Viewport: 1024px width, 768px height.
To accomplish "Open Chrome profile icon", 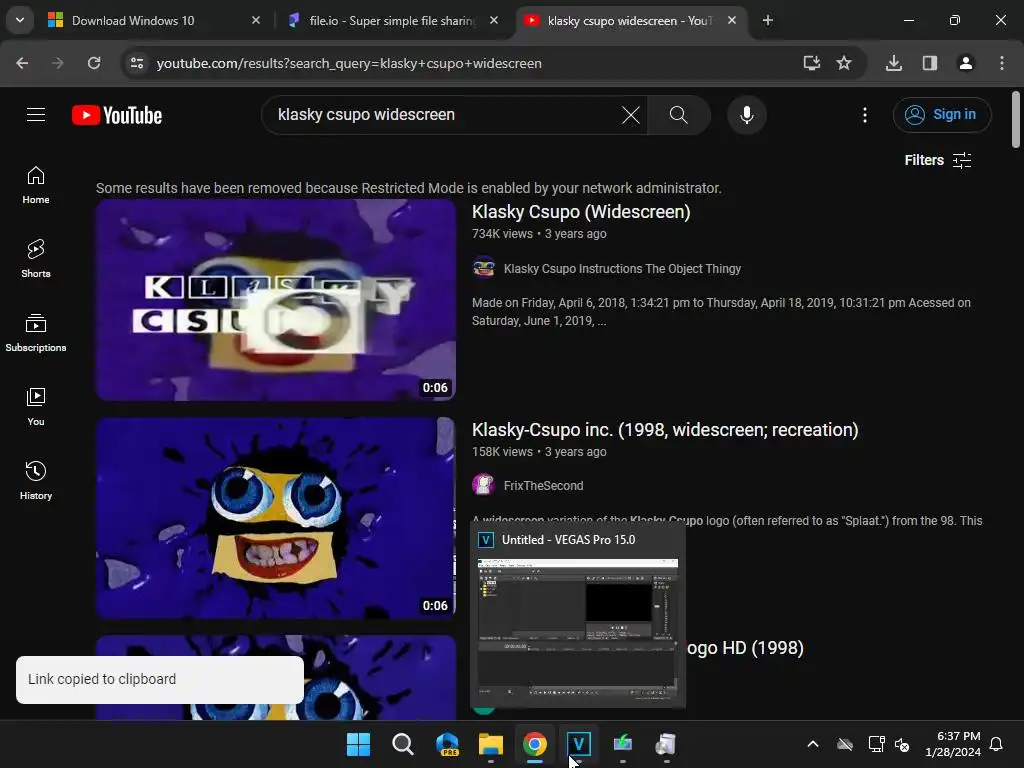I will pos(966,63).
